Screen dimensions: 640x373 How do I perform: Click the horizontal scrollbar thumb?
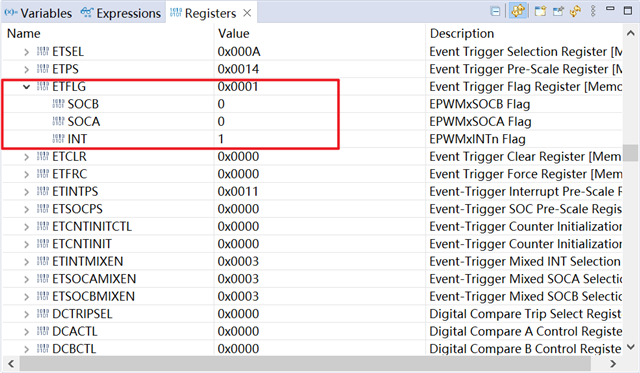305,364
